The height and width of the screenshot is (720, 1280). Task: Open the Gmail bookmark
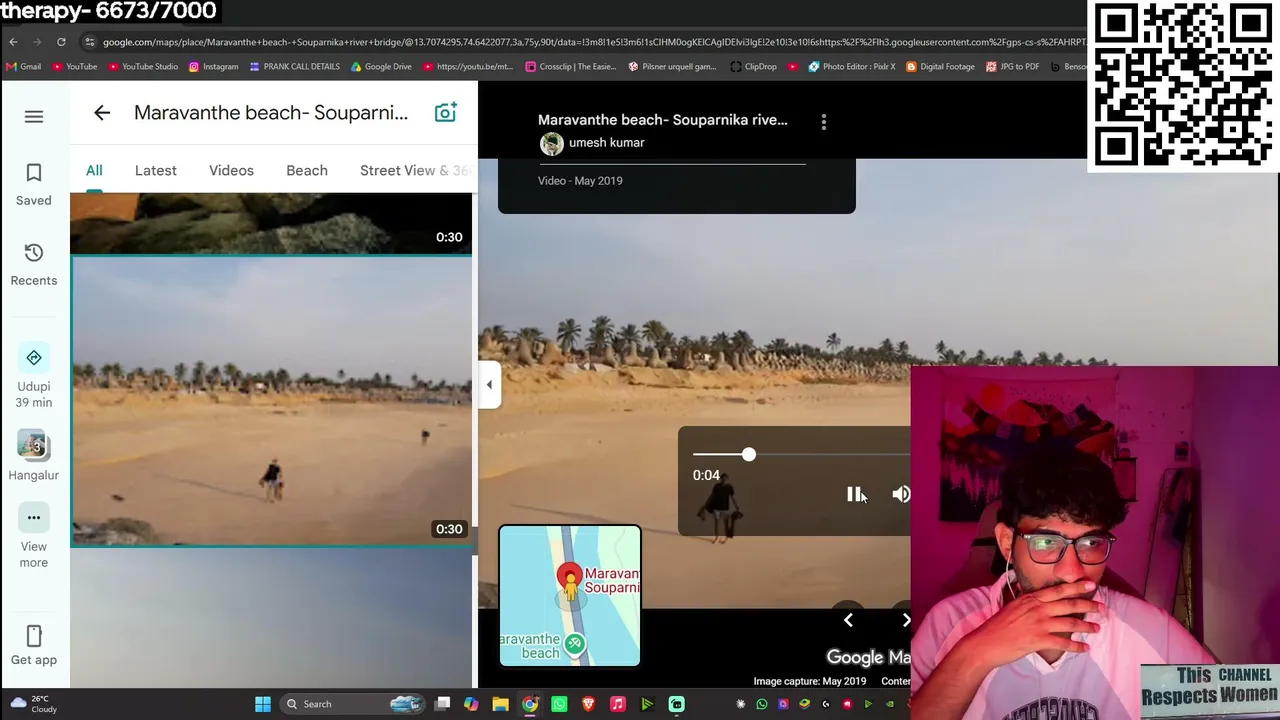[23, 67]
